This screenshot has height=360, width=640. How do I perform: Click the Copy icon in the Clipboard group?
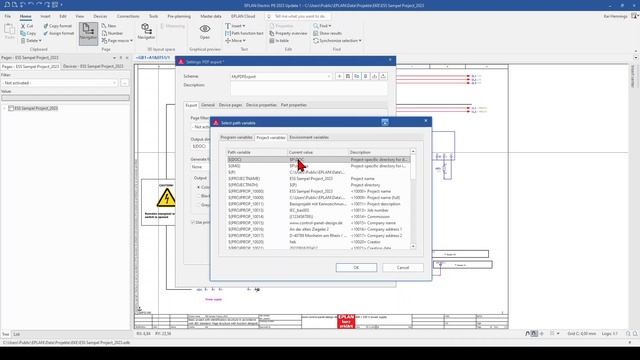(x=23, y=33)
